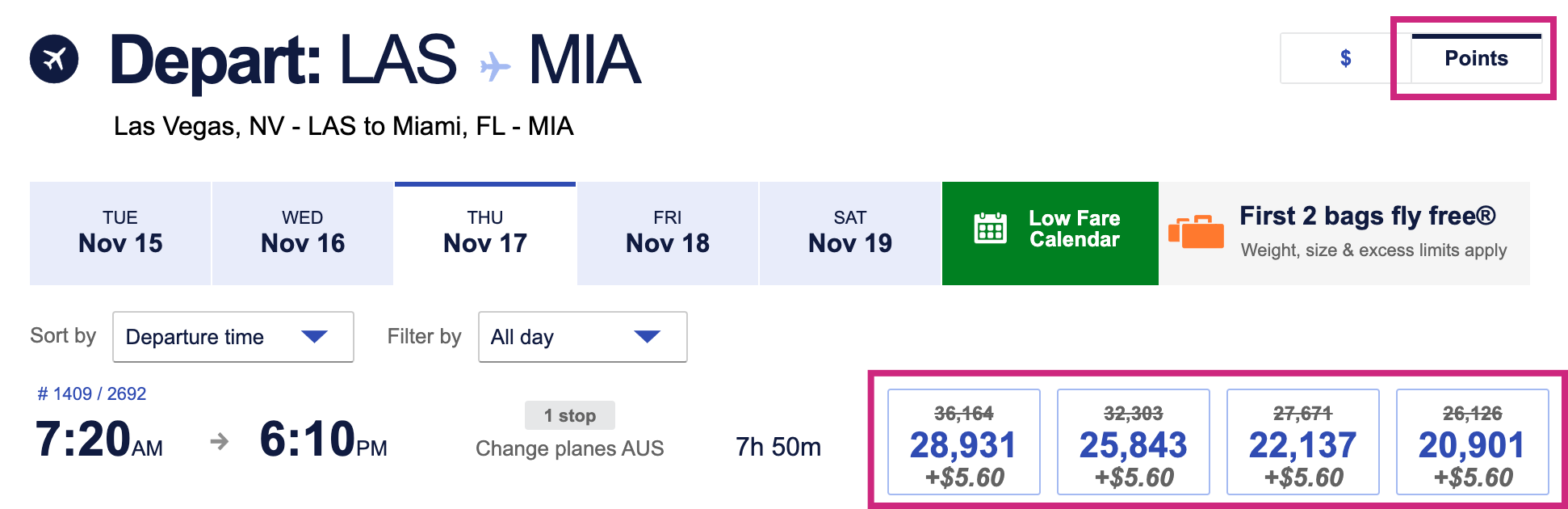Switch fare display to Points
This screenshot has width=1568, height=509.
pos(1476,58)
